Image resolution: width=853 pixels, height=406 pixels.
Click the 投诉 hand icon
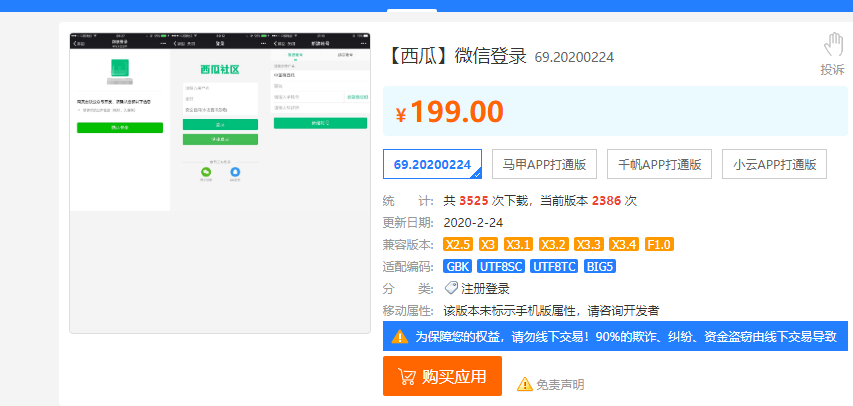[833, 45]
